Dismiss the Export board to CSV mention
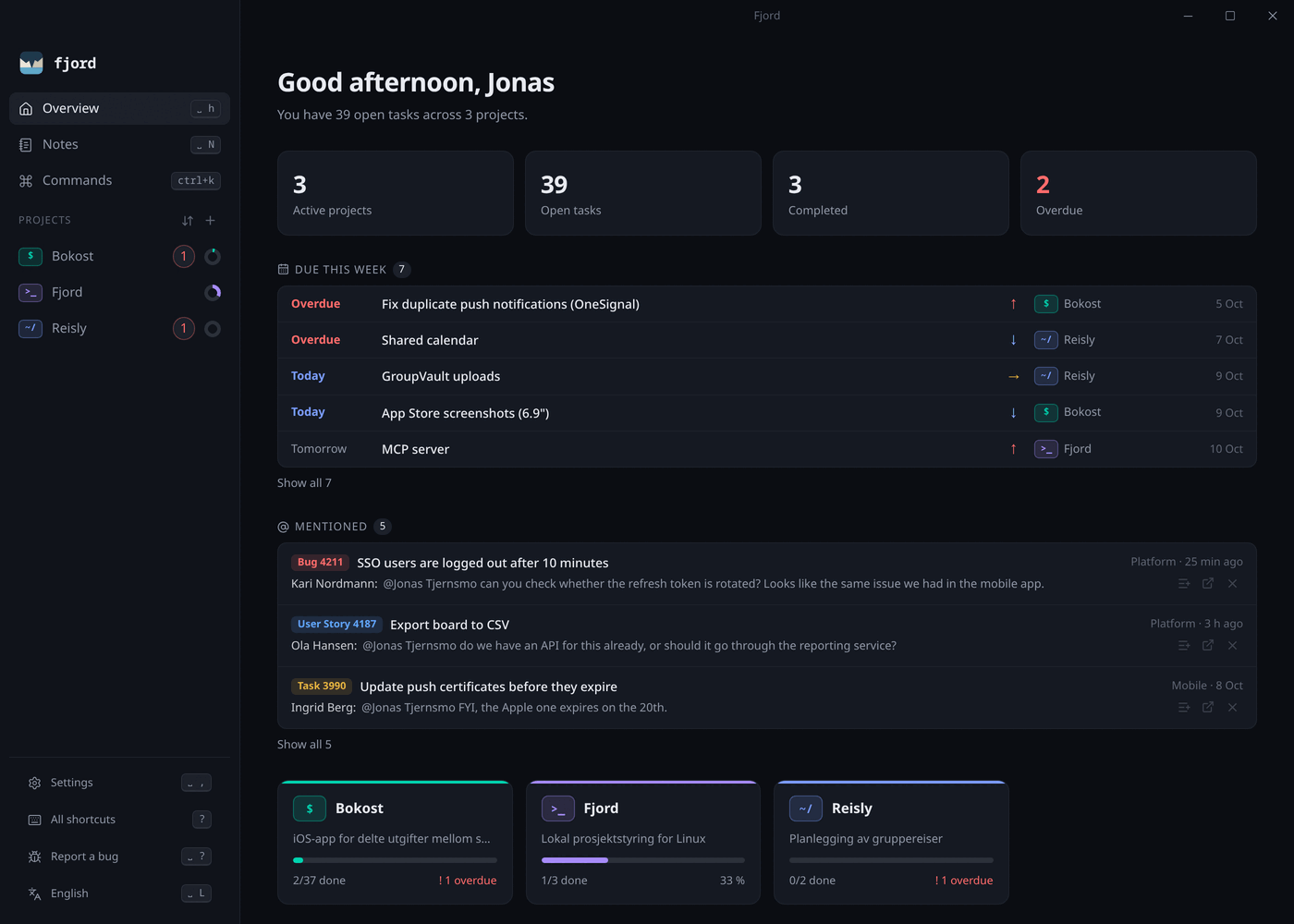 pos(1232,646)
